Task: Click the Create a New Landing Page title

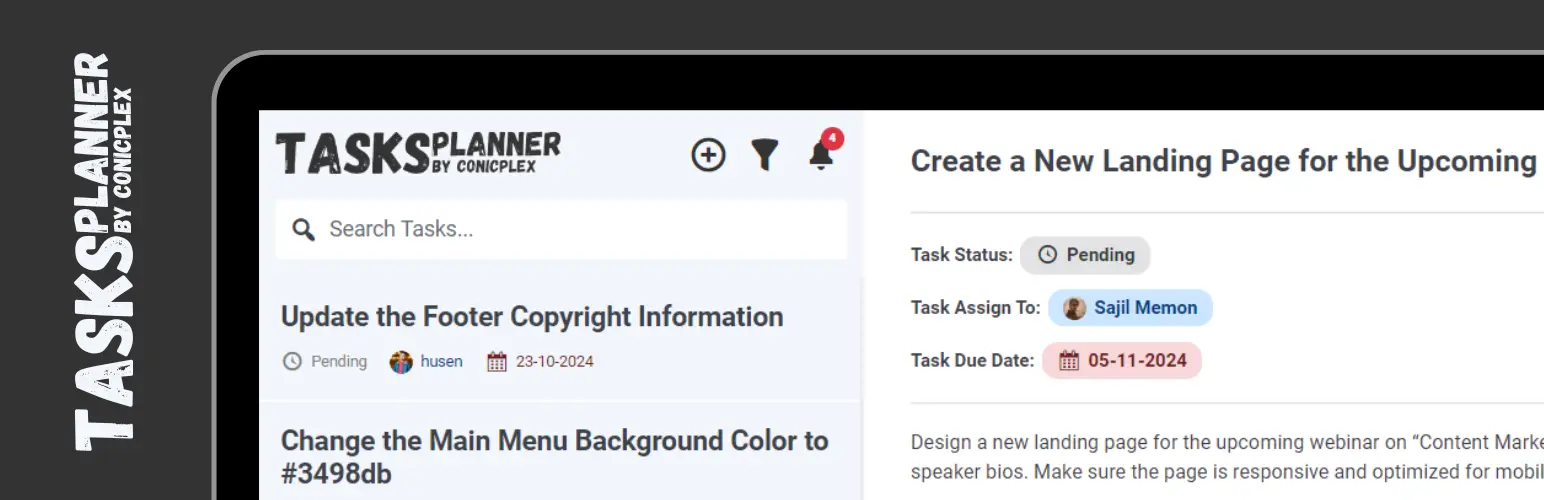Action: point(1226,161)
